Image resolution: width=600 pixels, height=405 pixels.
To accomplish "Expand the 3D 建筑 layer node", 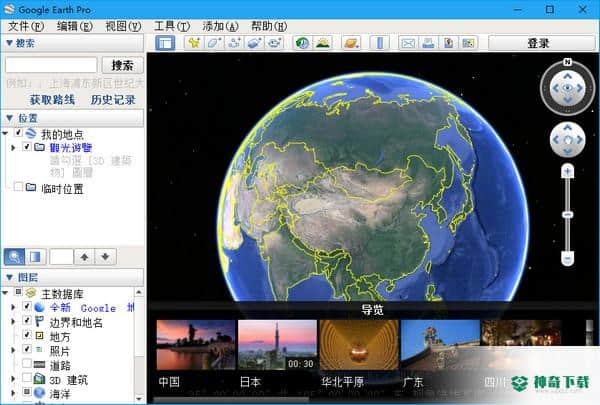I will (13, 379).
